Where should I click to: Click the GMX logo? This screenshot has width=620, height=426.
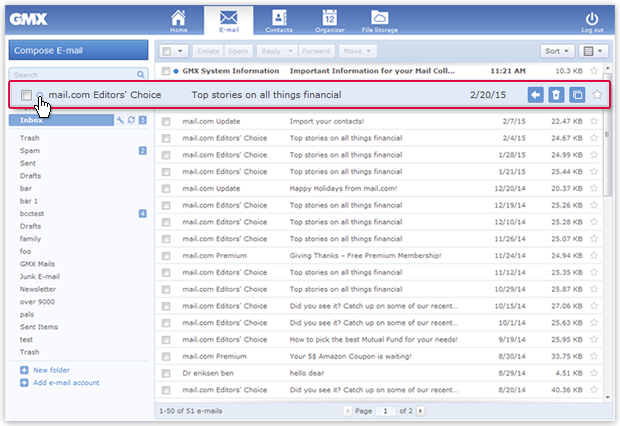click(28, 19)
